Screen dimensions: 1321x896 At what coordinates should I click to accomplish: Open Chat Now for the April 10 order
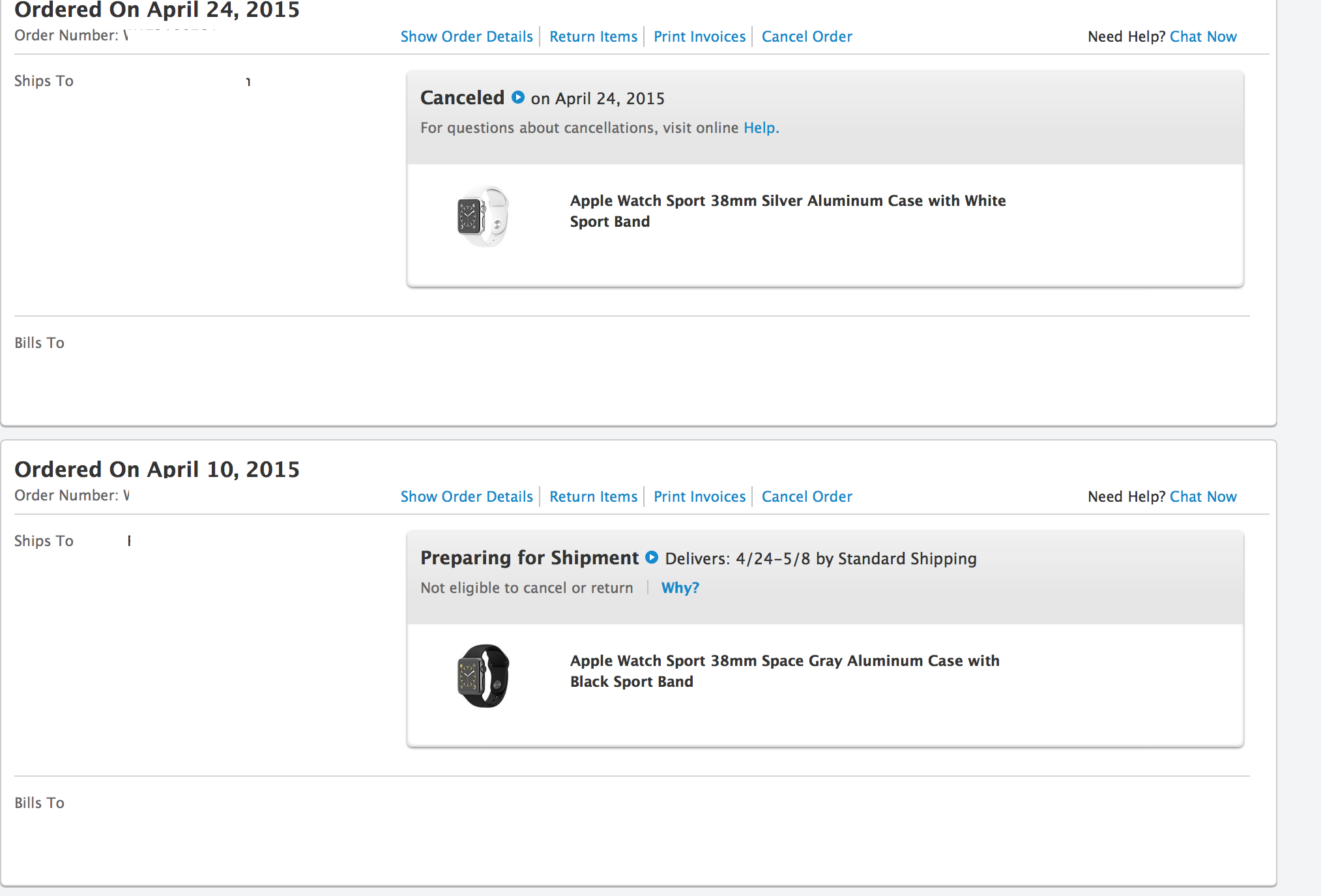pyautogui.click(x=1203, y=497)
